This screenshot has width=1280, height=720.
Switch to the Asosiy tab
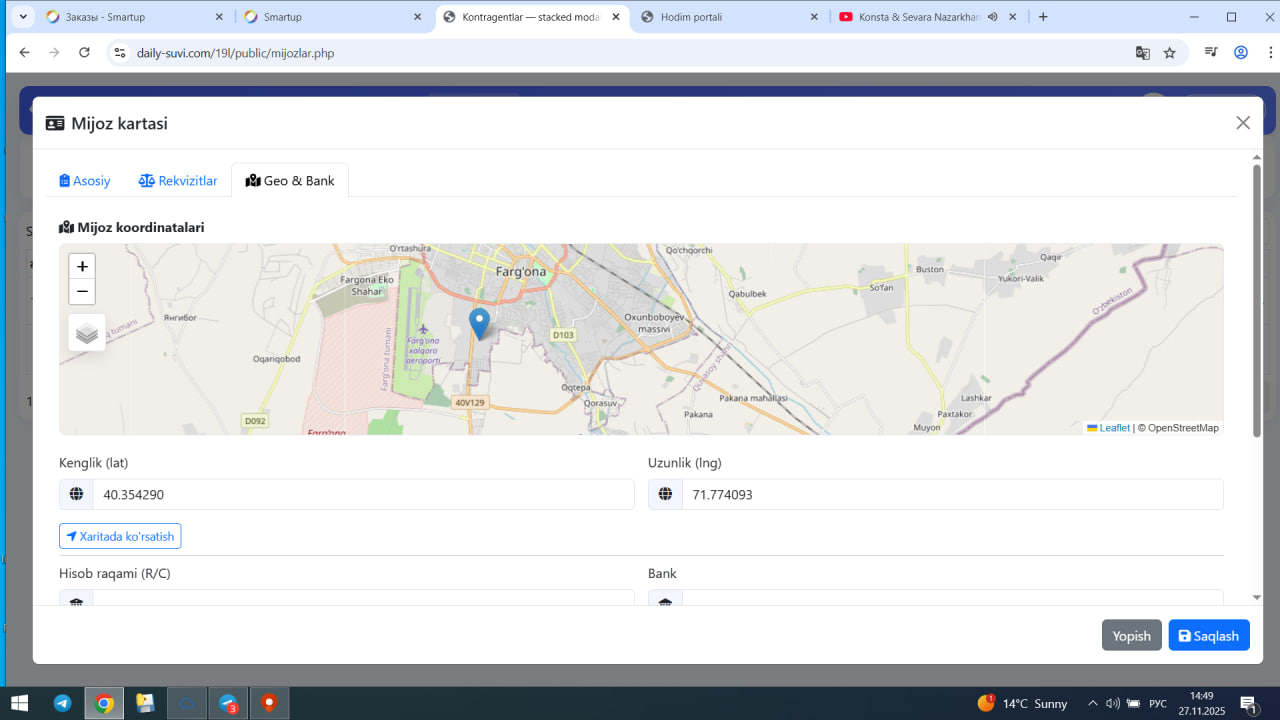(85, 181)
